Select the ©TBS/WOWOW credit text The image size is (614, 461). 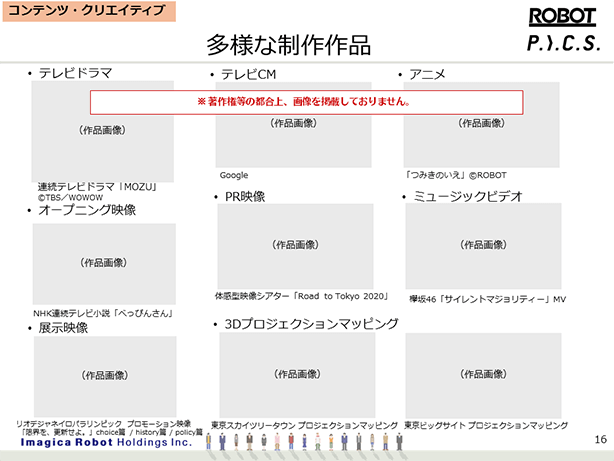[70, 197]
